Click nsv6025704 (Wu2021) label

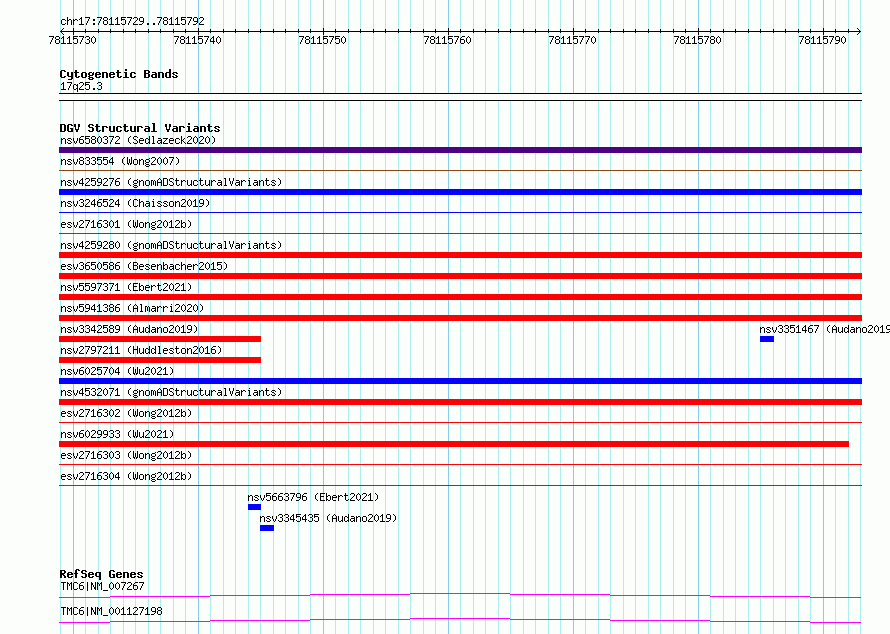[x=117, y=371]
